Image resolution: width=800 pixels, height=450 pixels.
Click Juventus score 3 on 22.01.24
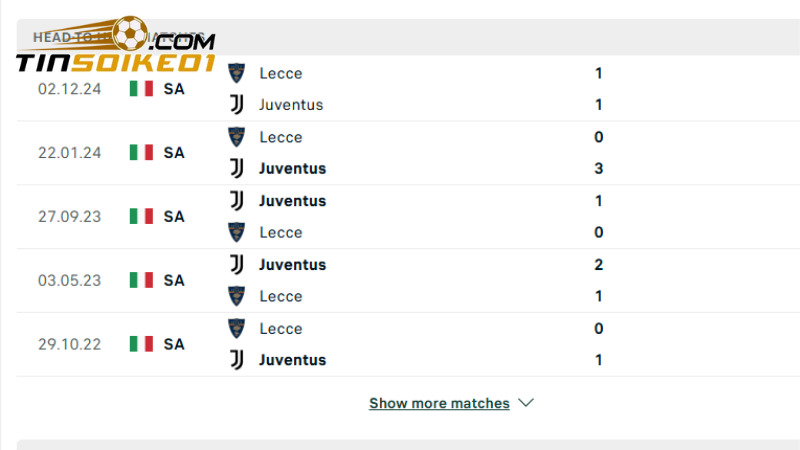pyautogui.click(x=598, y=168)
